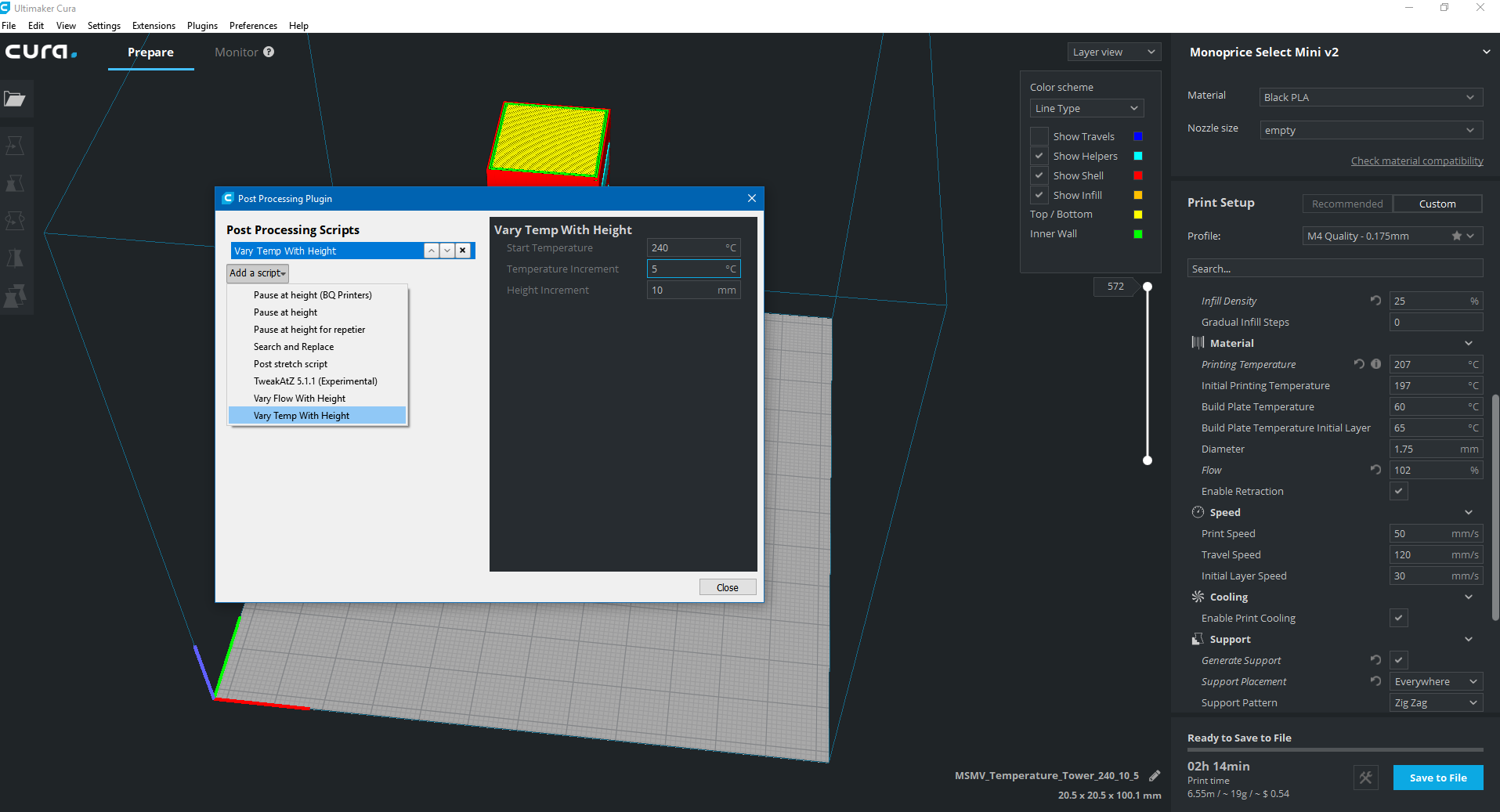This screenshot has height=812, width=1500.
Task: Enable the Show Travels checkbox
Action: 1039,136
